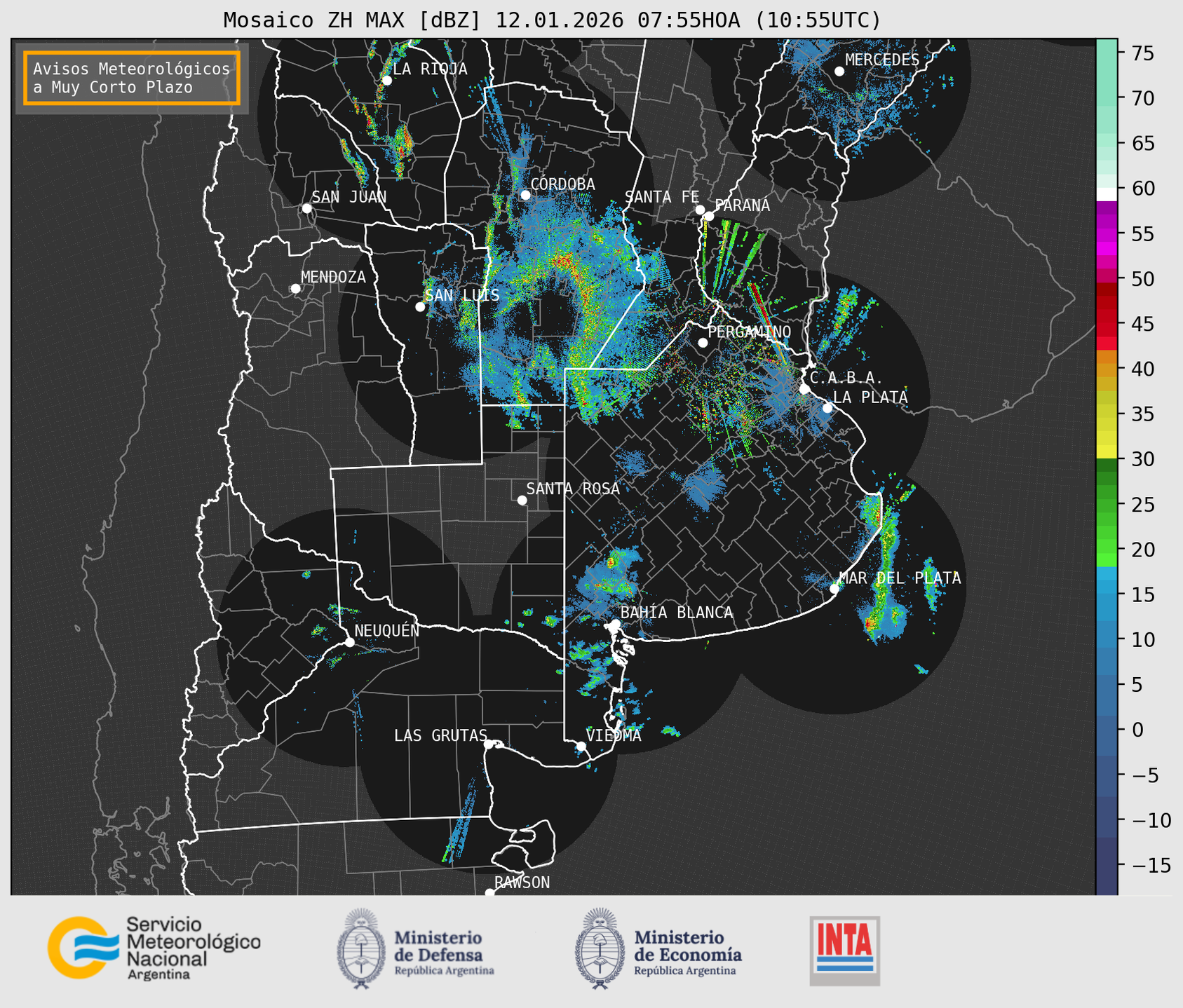Click the 5 colorbar tick label
The height and width of the screenshot is (1008, 1183).
(1137, 685)
